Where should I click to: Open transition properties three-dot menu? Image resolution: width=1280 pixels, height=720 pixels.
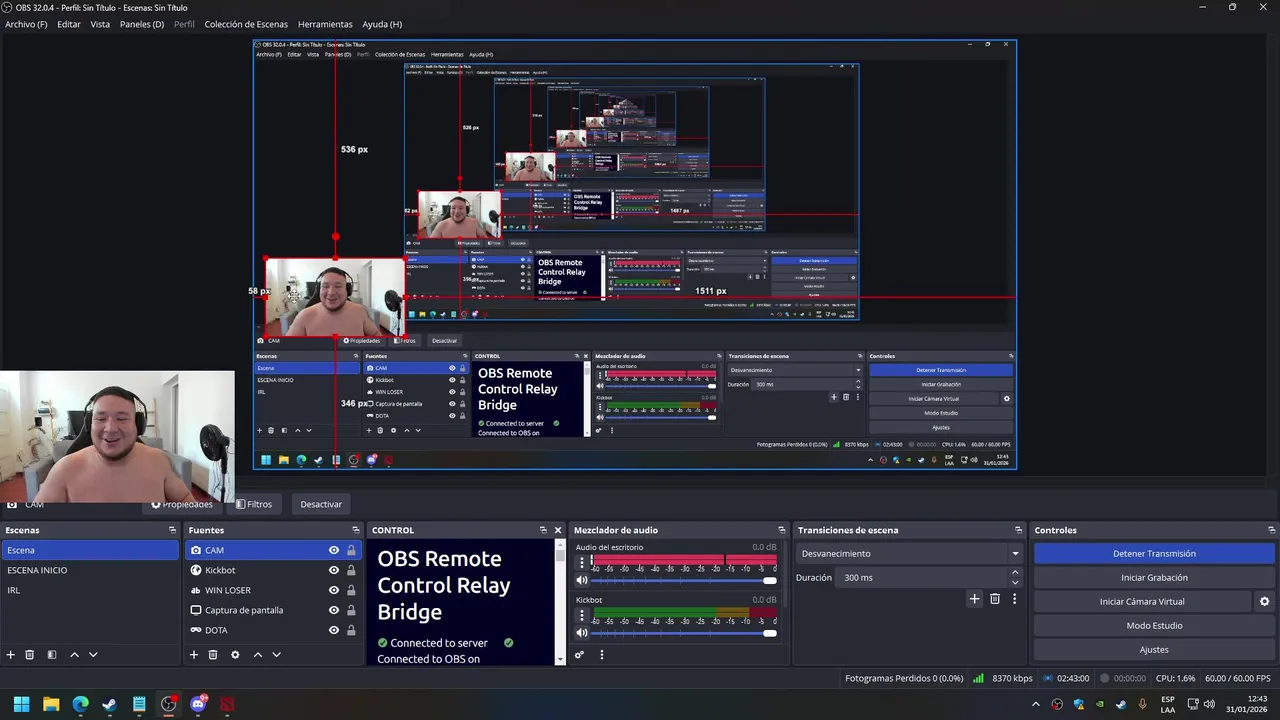(1014, 599)
